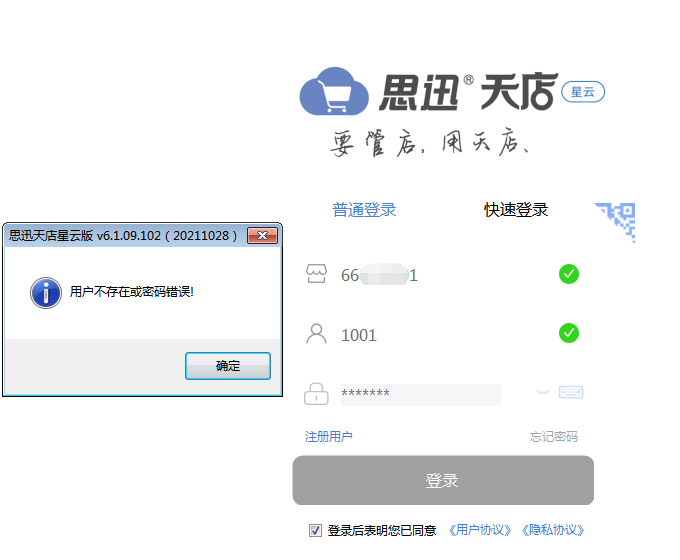Viewport: 680px width, 560px height.
Task: Uncheck the 登录后表明您已同意 checkbox
Action: [x=315, y=531]
